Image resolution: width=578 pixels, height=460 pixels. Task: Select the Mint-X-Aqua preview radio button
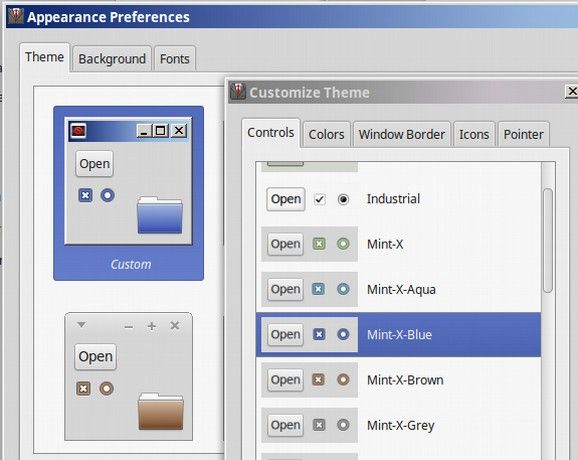click(343, 289)
